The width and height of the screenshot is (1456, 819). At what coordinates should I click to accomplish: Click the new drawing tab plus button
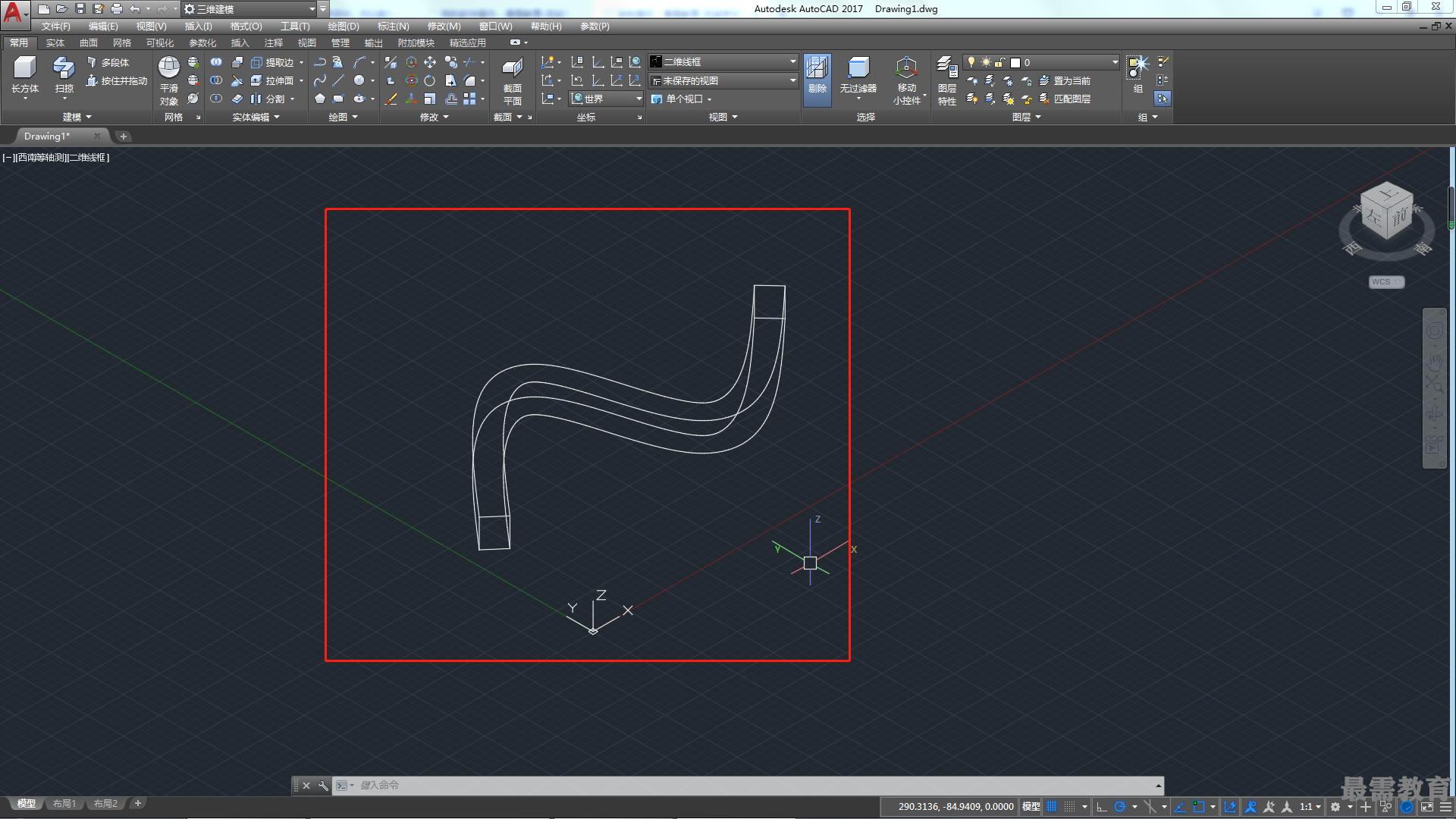tap(124, 136)
